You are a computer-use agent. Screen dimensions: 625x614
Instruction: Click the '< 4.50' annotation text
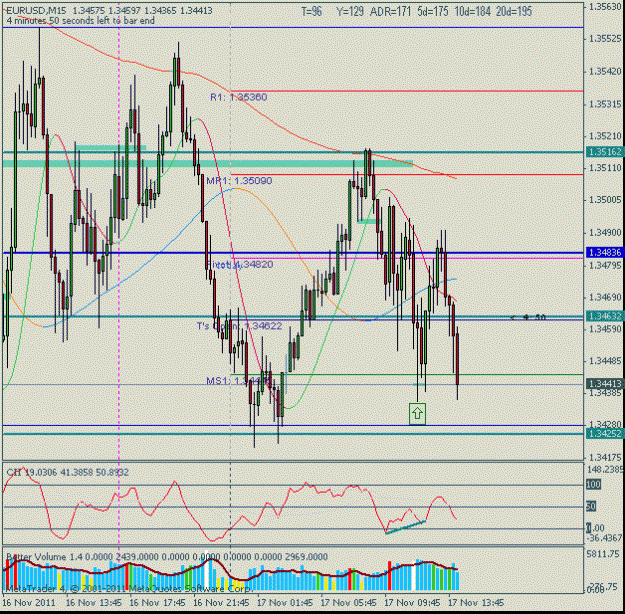coord(528,317)
